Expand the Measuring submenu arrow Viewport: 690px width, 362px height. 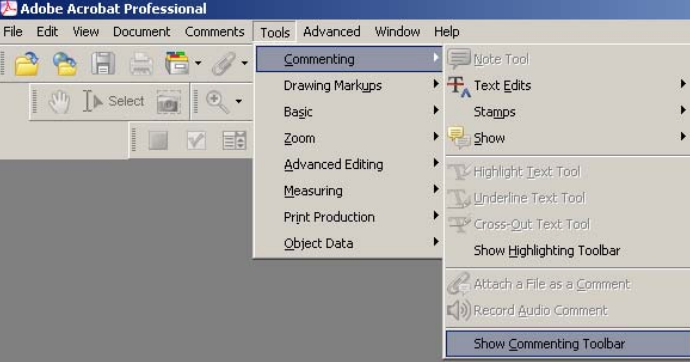click(x=436, y=189)
